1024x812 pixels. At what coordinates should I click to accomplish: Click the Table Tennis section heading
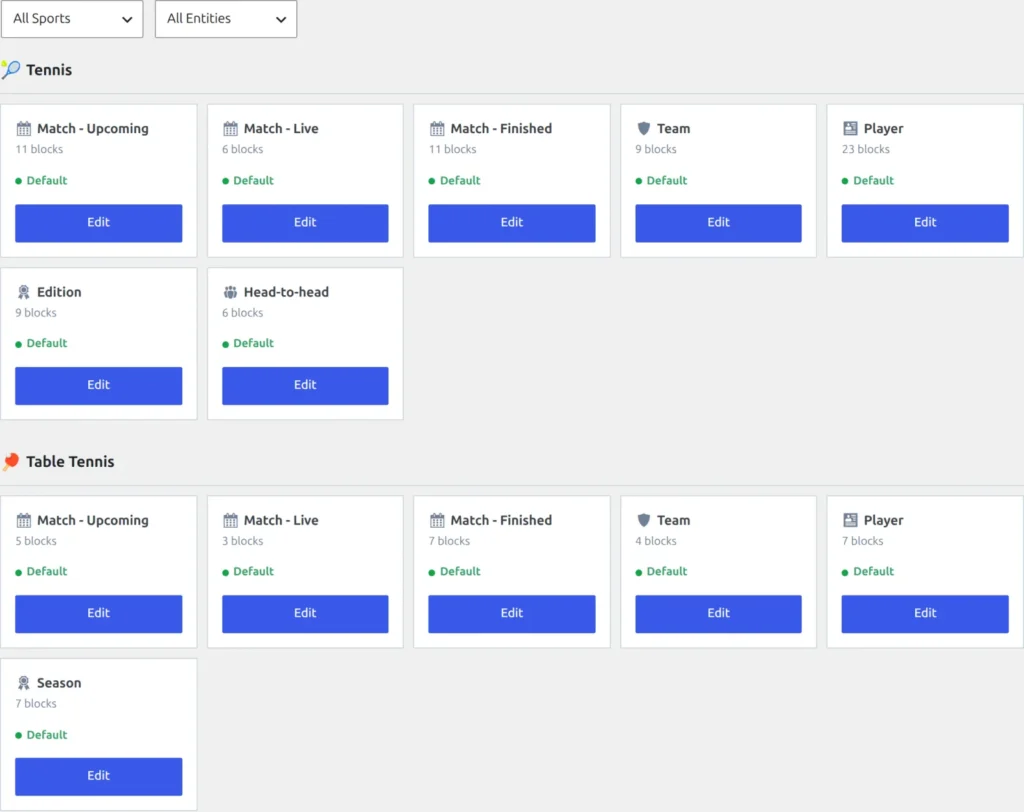pyautogui.click(x=70, y=461)
